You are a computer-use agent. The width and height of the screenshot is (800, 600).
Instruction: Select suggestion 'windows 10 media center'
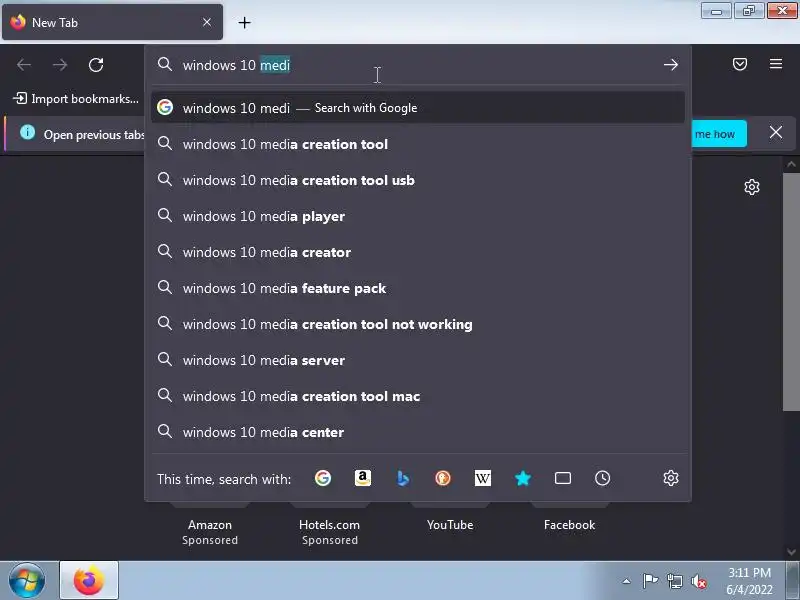click(418, 432)
